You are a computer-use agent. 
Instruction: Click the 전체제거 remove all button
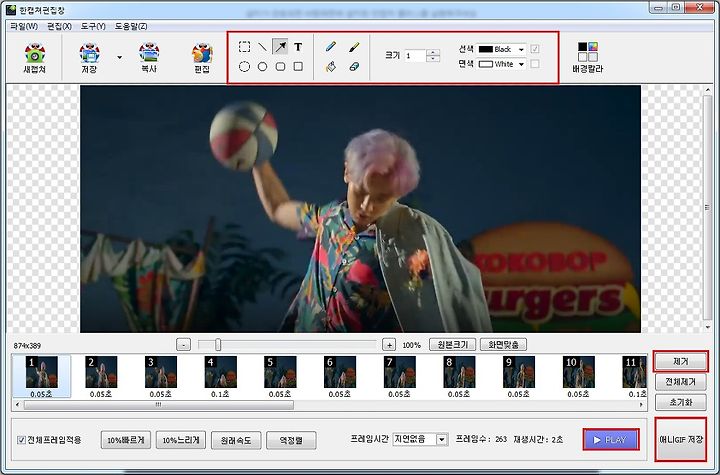[681, 382]
